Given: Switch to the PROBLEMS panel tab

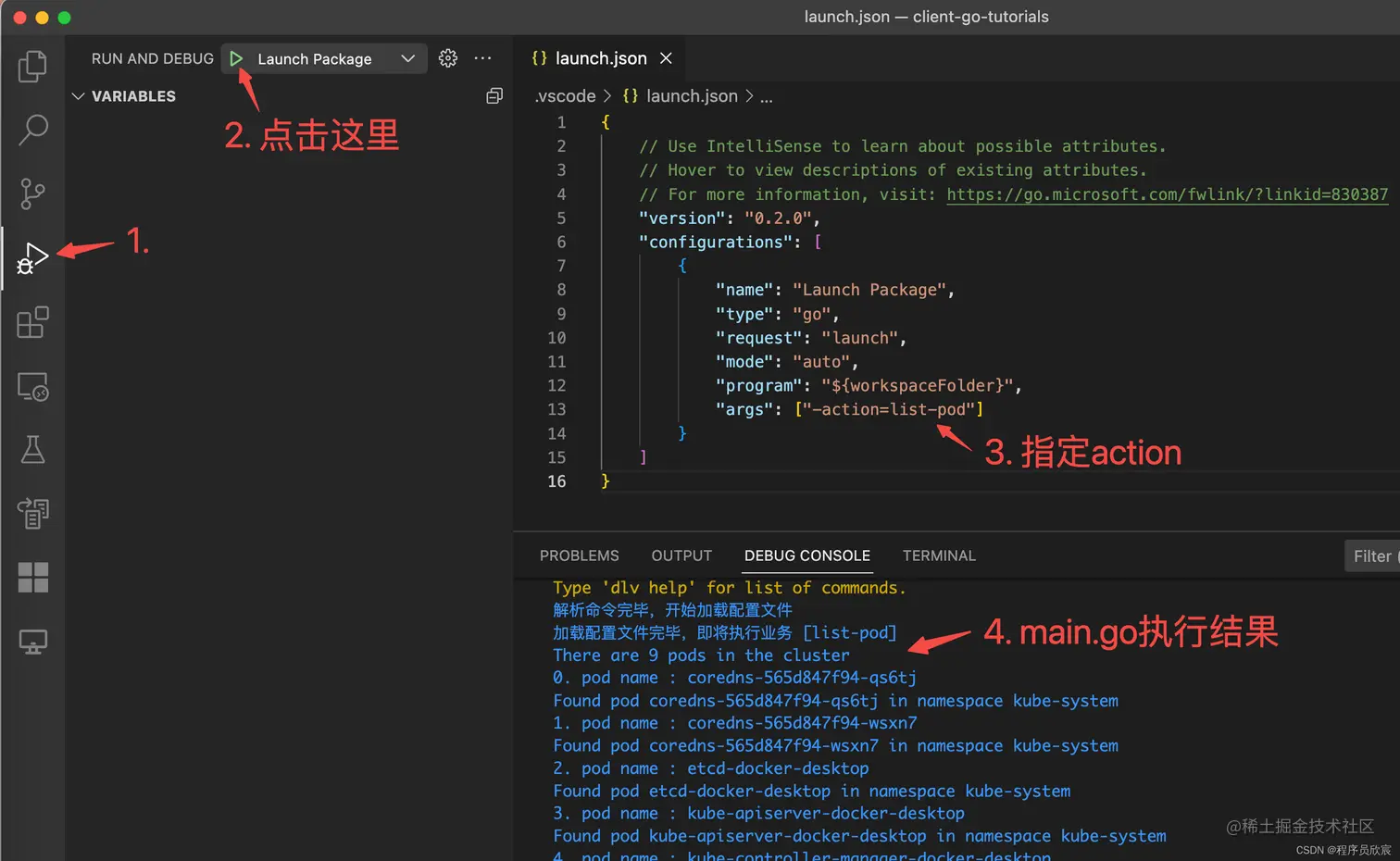Looking at the screenshot, I should 579,555.
